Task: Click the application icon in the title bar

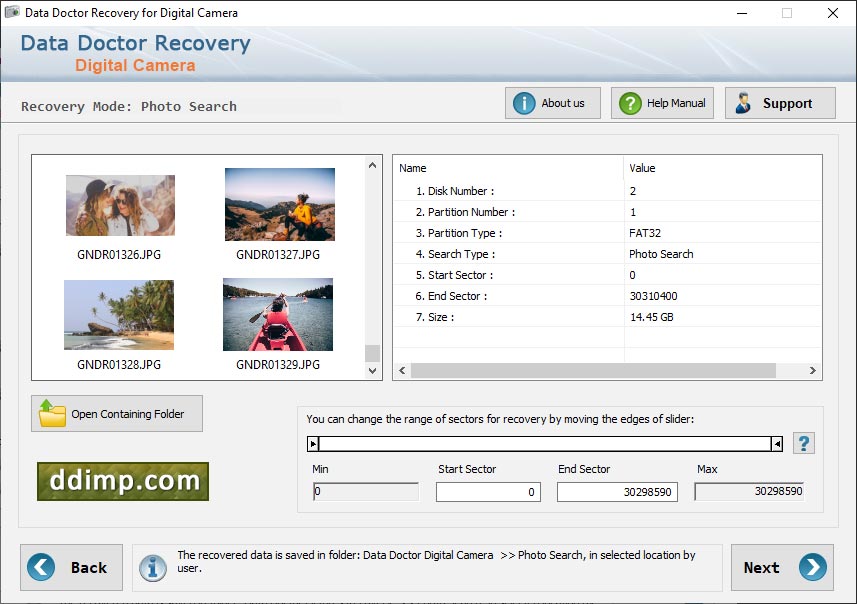Action: (14, 13)
